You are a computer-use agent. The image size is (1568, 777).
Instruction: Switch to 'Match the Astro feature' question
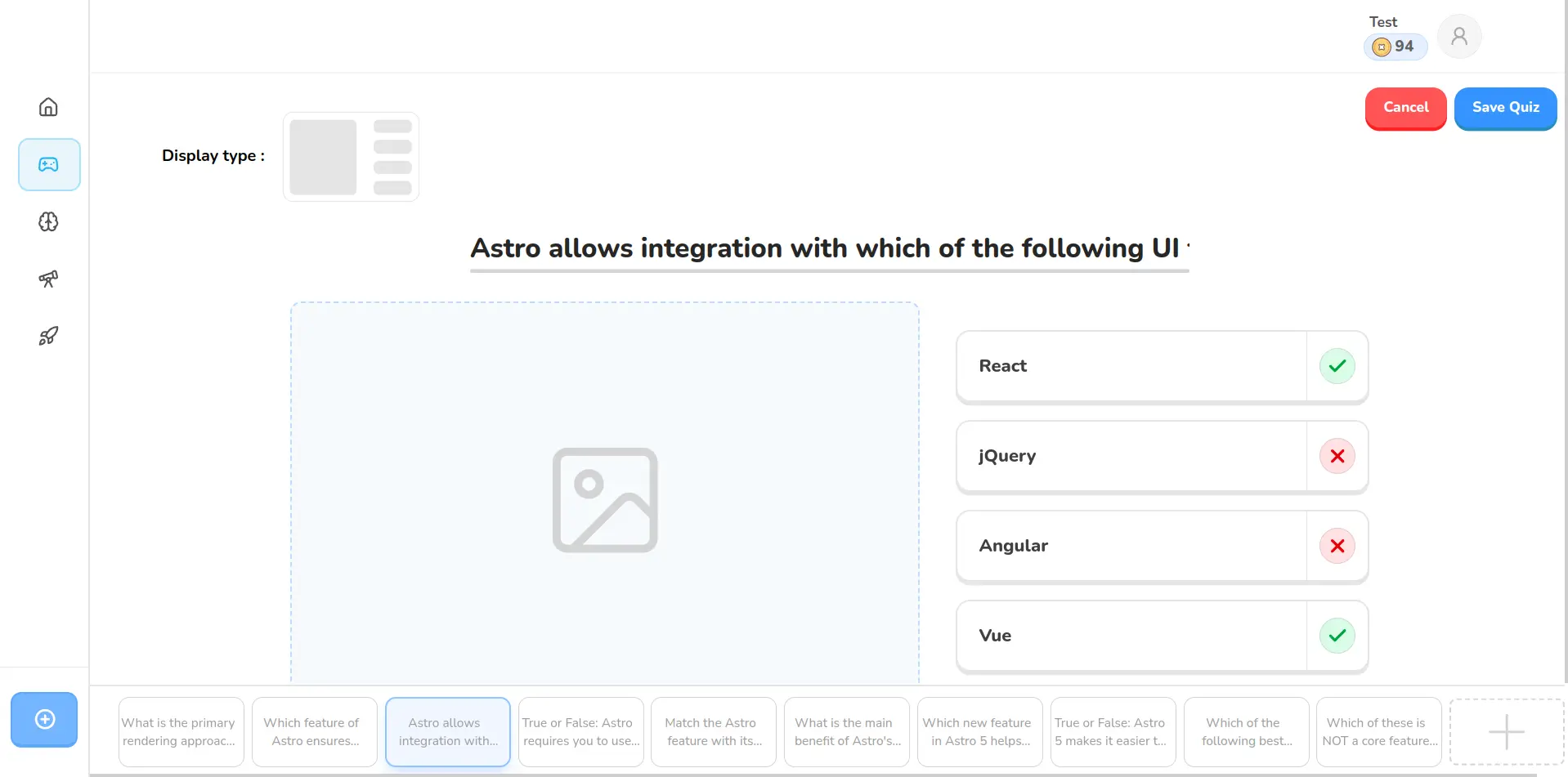(x=713, y=731)
